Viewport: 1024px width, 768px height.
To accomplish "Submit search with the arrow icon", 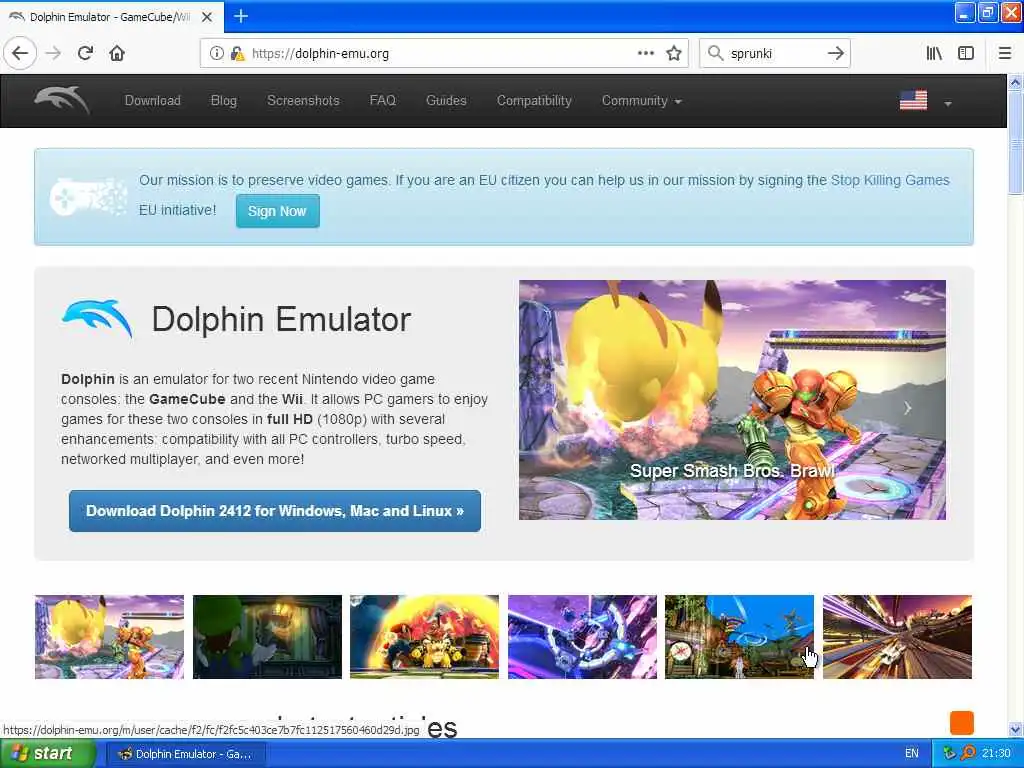I will [835, 53].
